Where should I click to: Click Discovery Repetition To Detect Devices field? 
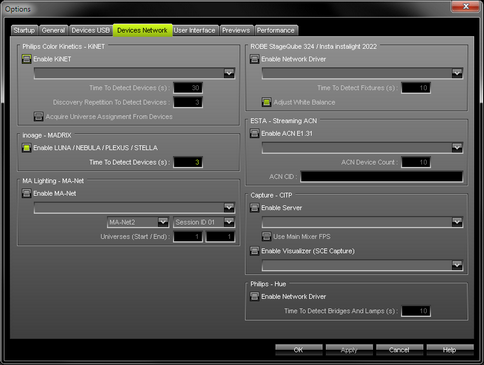[x=188, y=102]
